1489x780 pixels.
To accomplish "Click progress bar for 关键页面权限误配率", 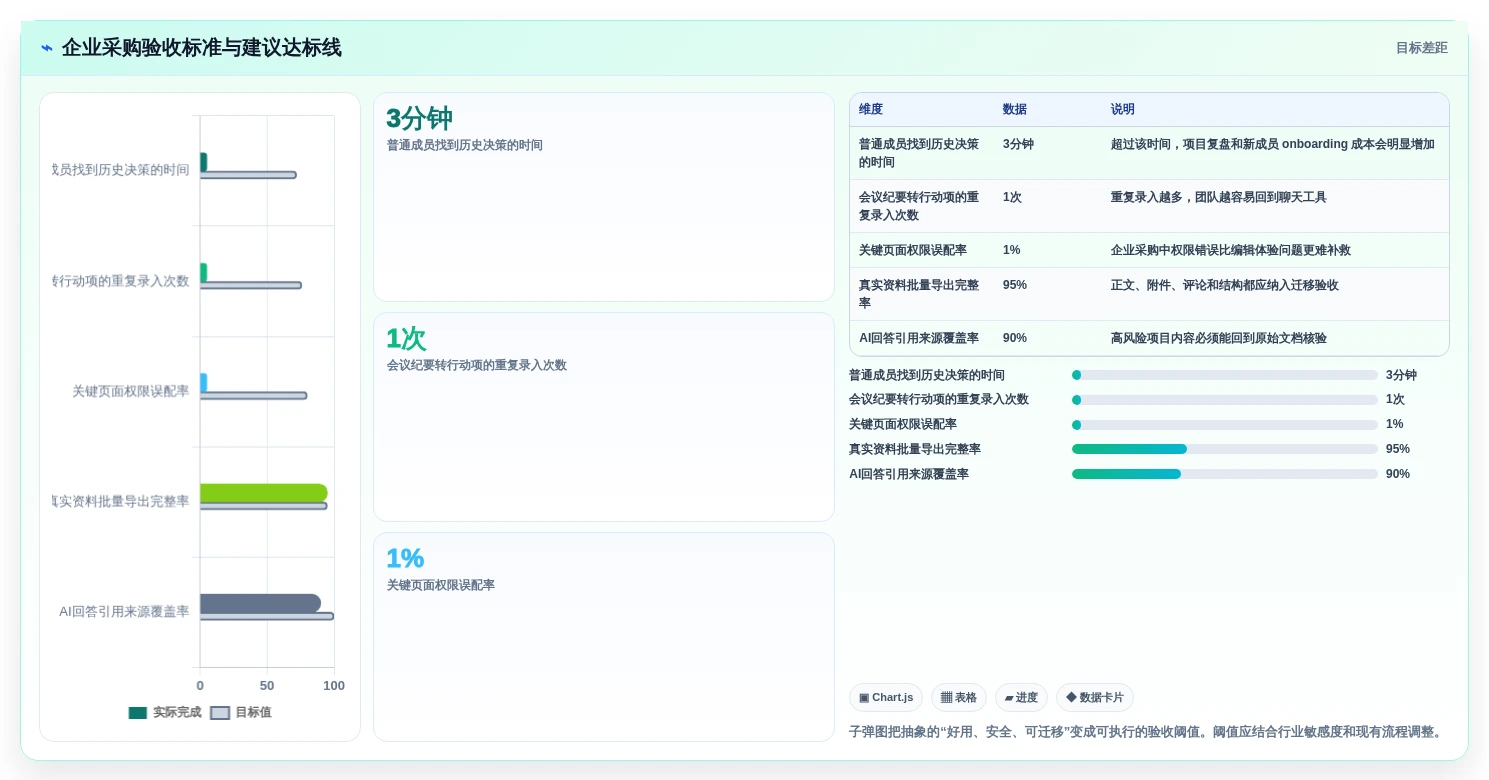I will (1224, 425).
